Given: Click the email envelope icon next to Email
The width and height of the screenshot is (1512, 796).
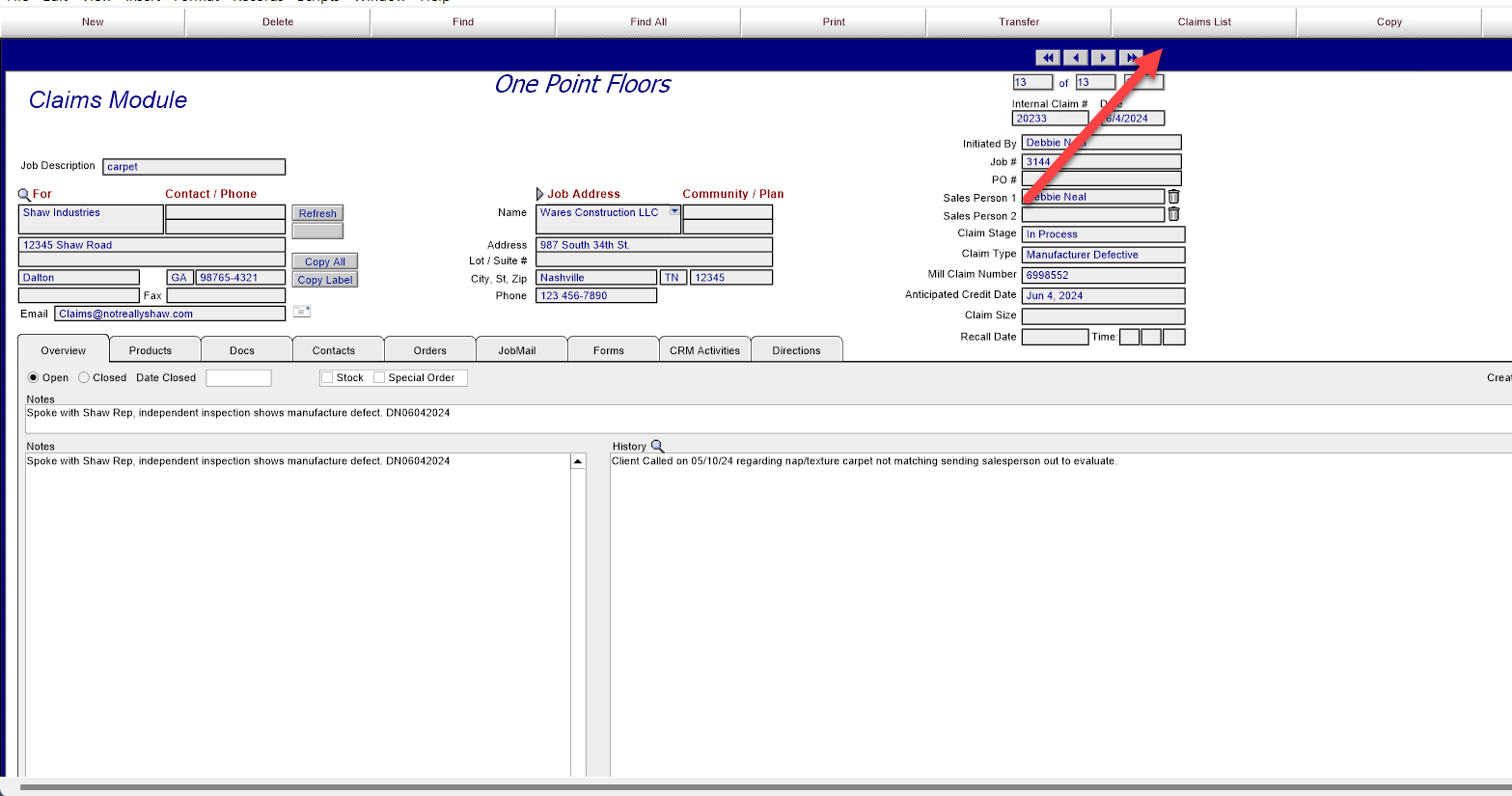Looking at the screenshot, I should (302, 312).
